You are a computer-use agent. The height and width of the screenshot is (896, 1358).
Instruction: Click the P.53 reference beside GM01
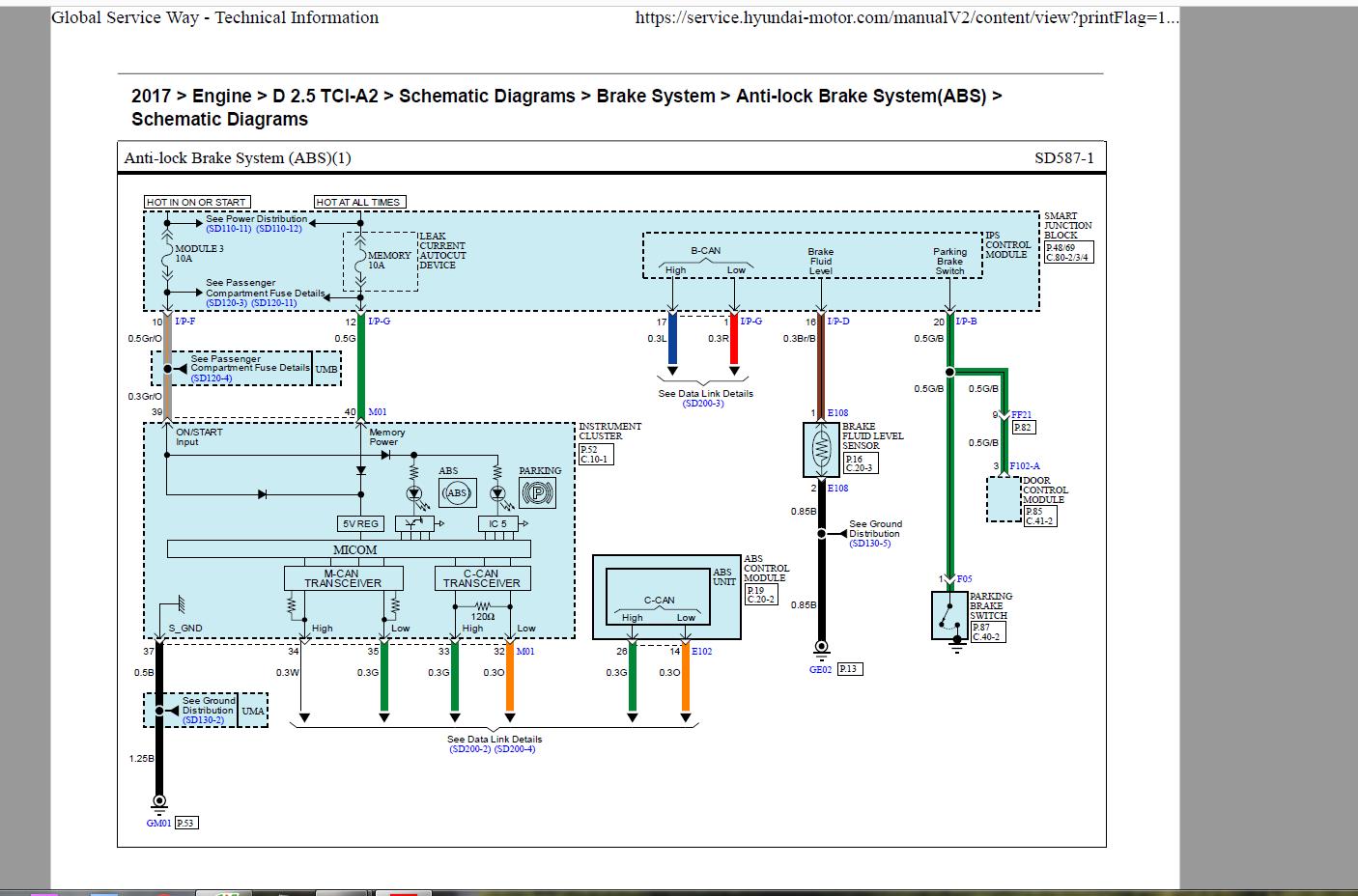[186, 824]
